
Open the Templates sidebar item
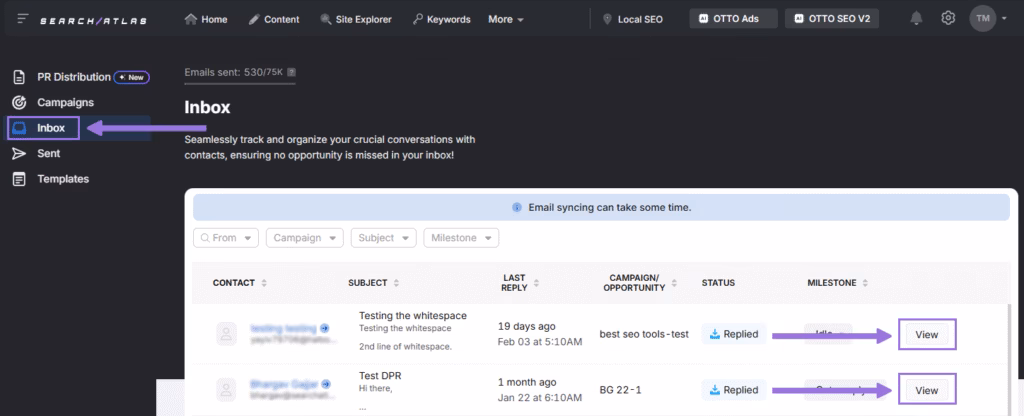[62, 179]
